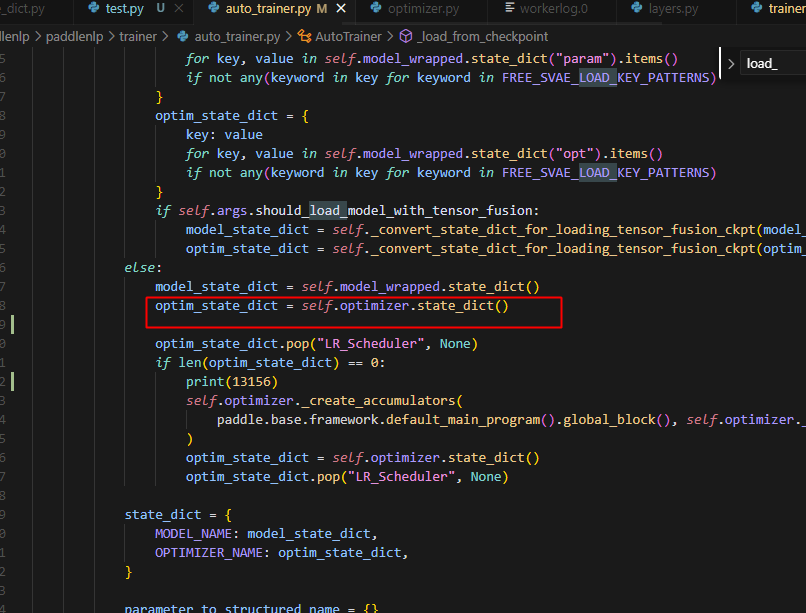Click the AutoTrainer class symbol icon

point(304,37)
